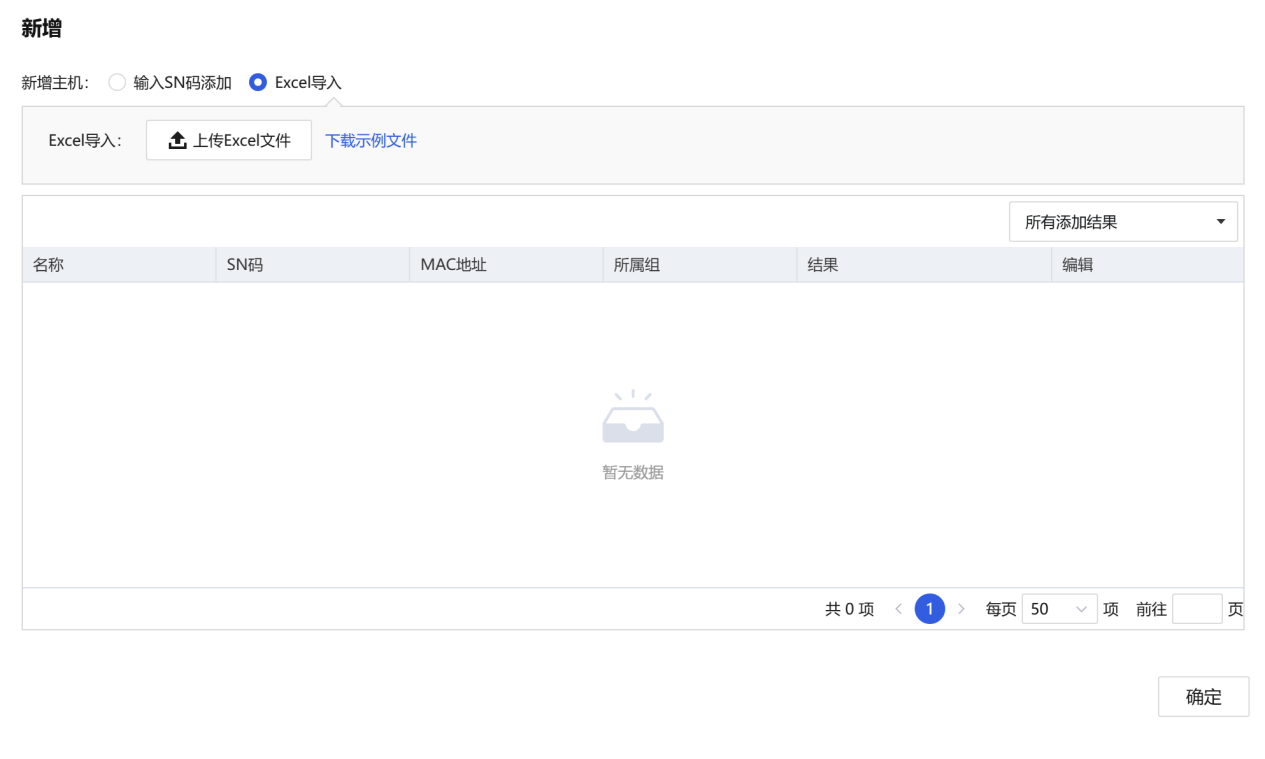Viewport: 1265px width, 759px height.
Task: Select page 1 in pagination
Action: 930,609
